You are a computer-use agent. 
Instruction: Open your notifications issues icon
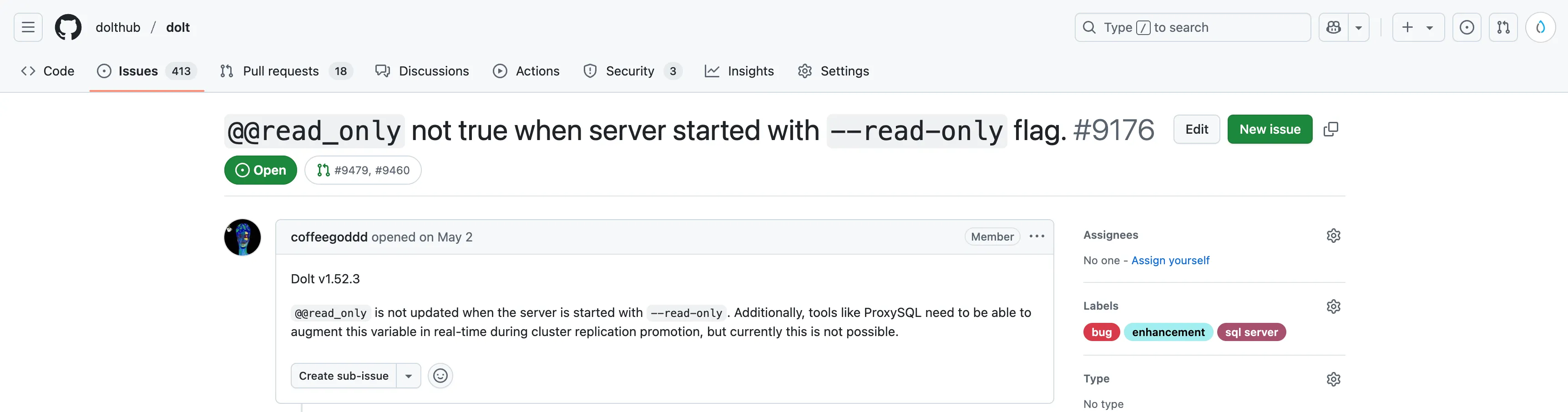(x=1467, y=27)
